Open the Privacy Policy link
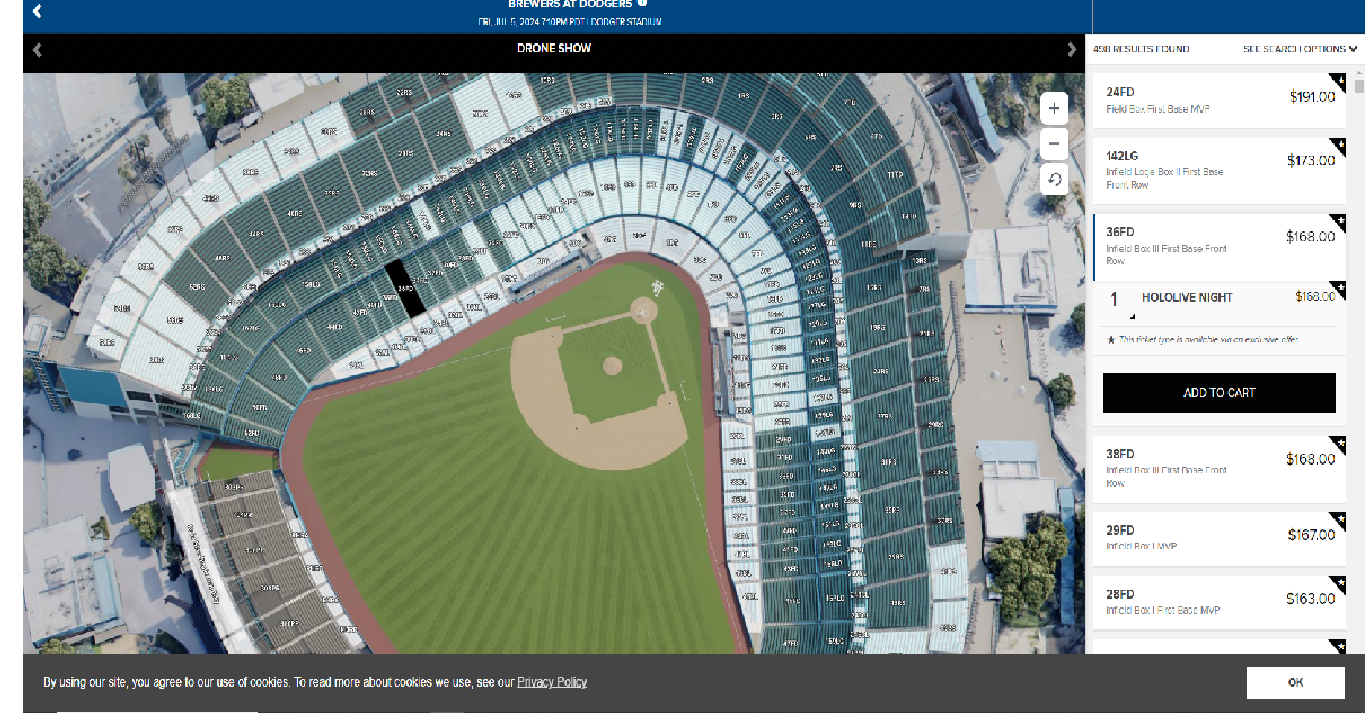This screenshot has width=1368, height=715. 552,682
